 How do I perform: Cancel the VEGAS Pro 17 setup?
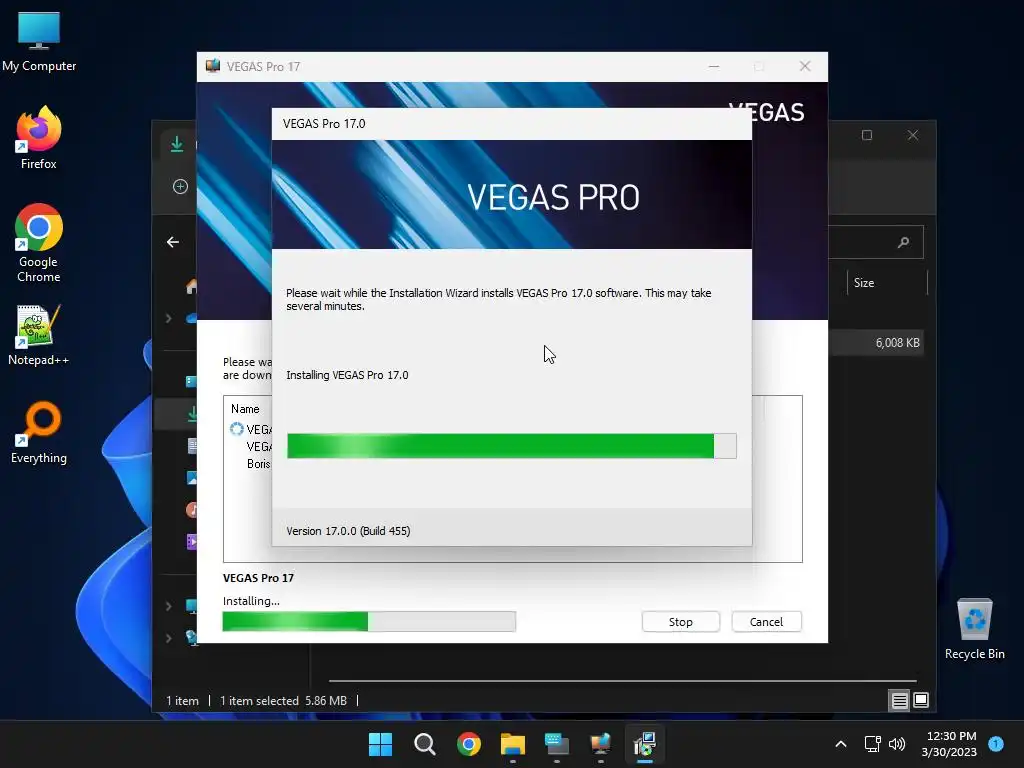[x=766, y=622]
